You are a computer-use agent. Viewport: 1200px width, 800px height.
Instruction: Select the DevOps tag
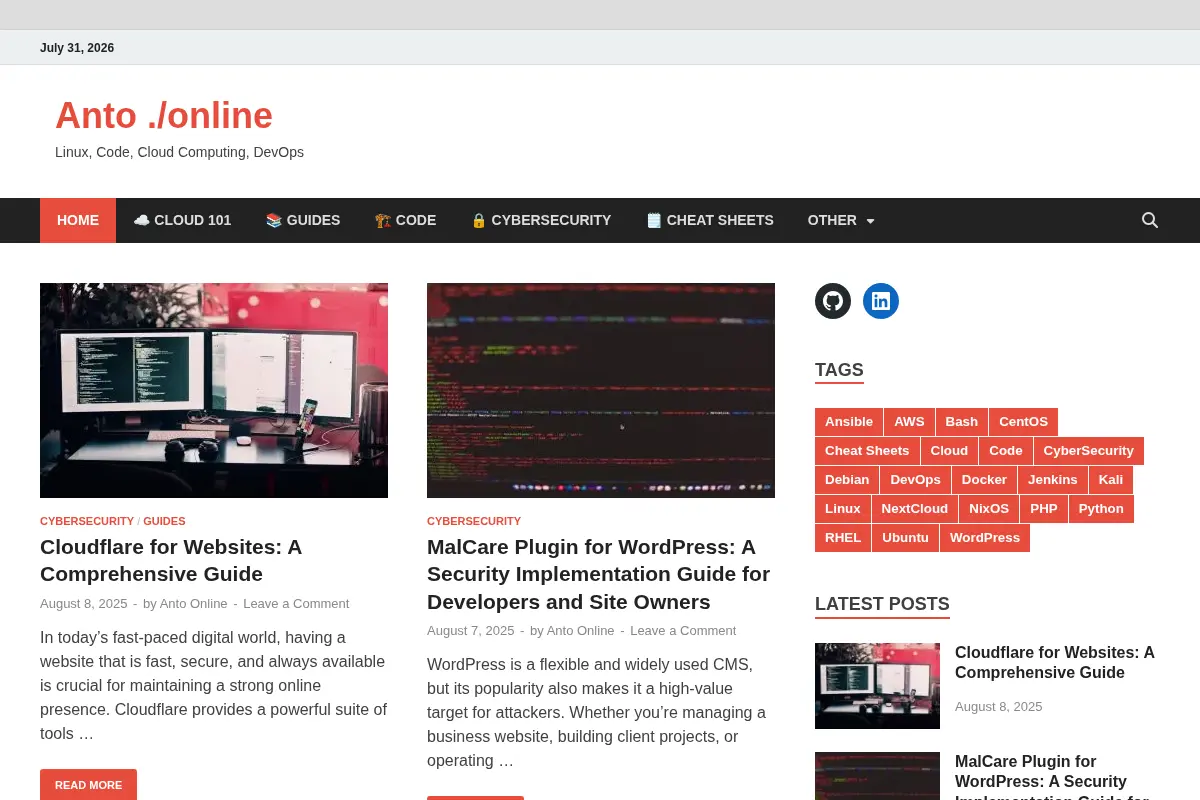(x=916, y=480)
